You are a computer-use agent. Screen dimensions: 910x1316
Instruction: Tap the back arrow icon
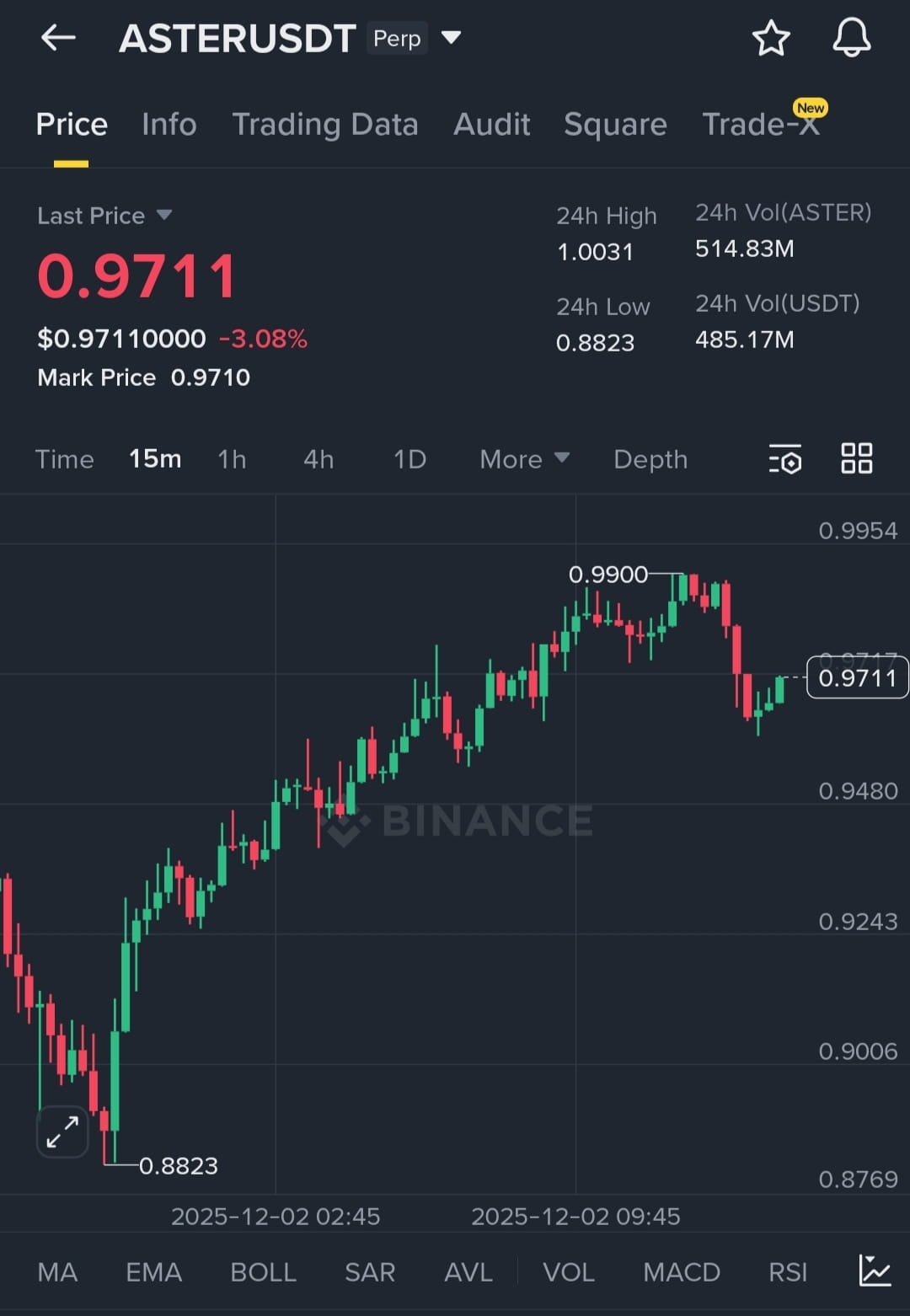(58, 38)
